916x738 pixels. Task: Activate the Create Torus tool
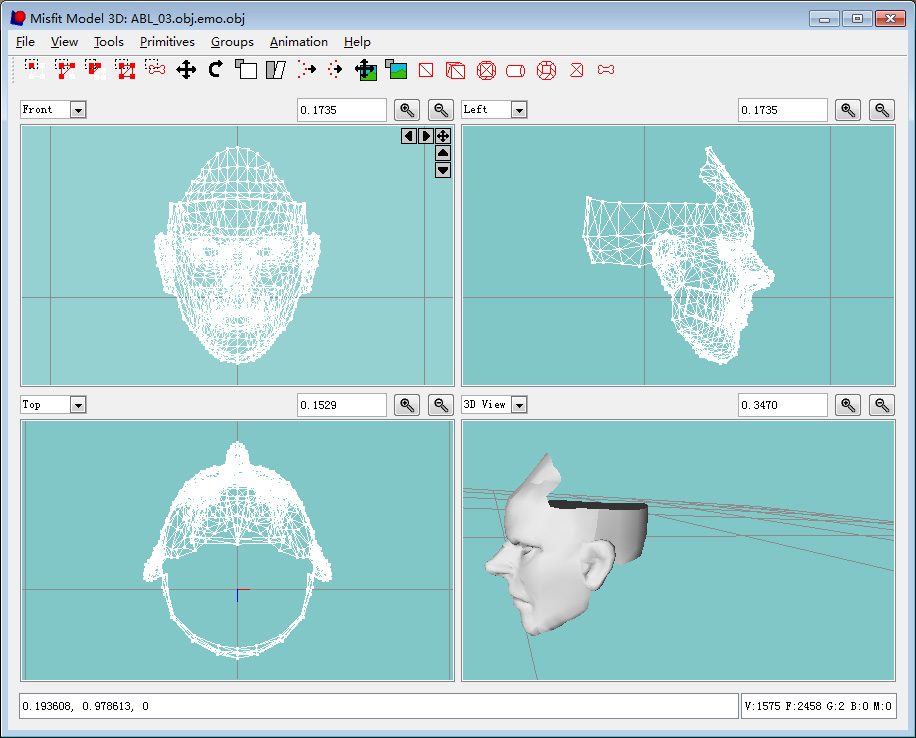pyautogui.click(x=546, y=70)
